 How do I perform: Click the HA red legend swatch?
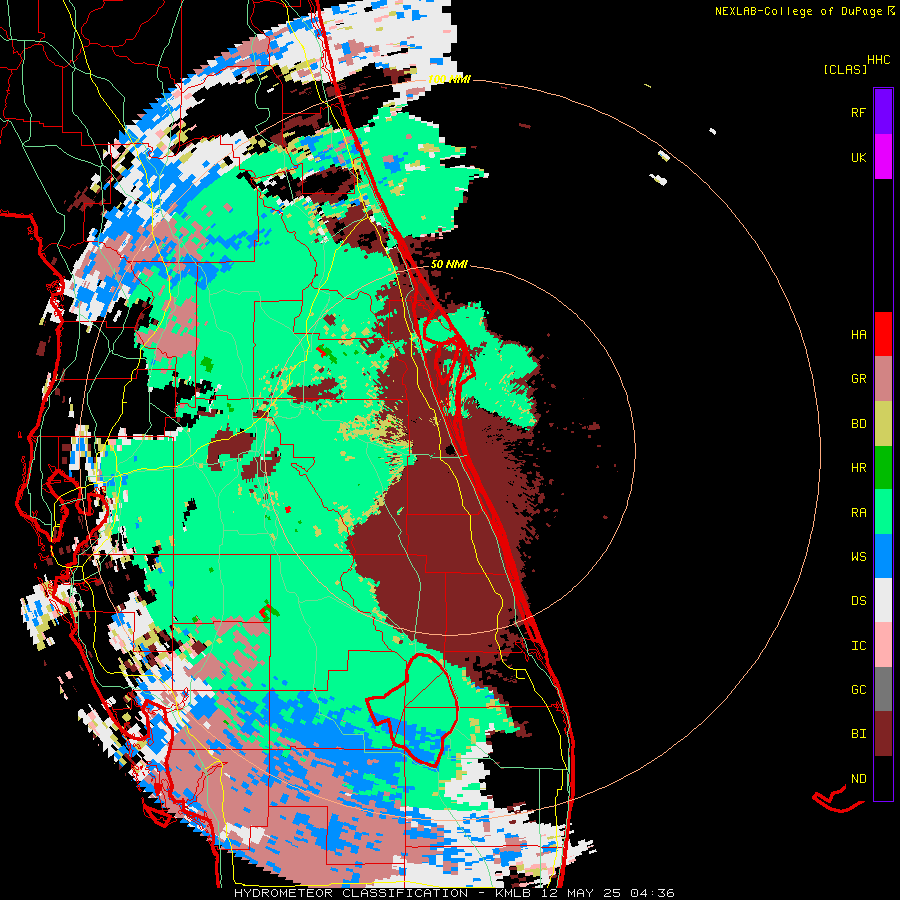883,334
